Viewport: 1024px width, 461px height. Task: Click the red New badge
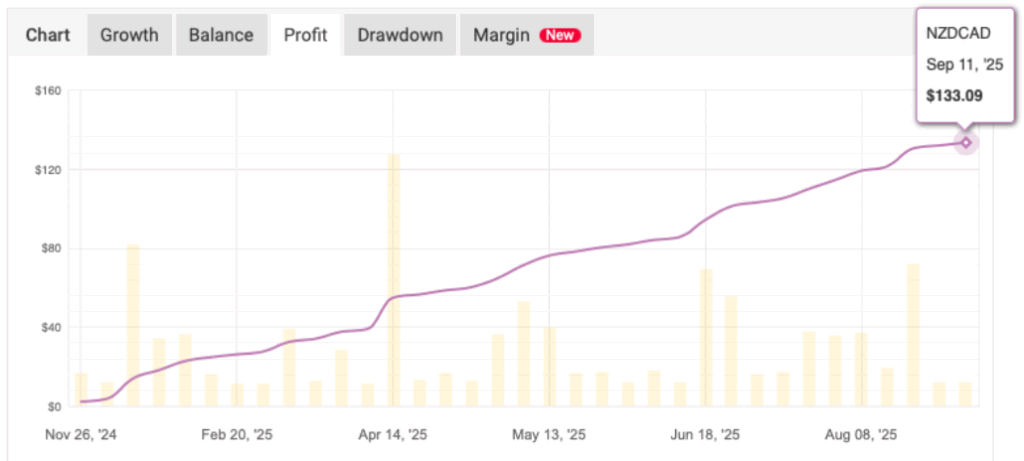coord(560,35)
